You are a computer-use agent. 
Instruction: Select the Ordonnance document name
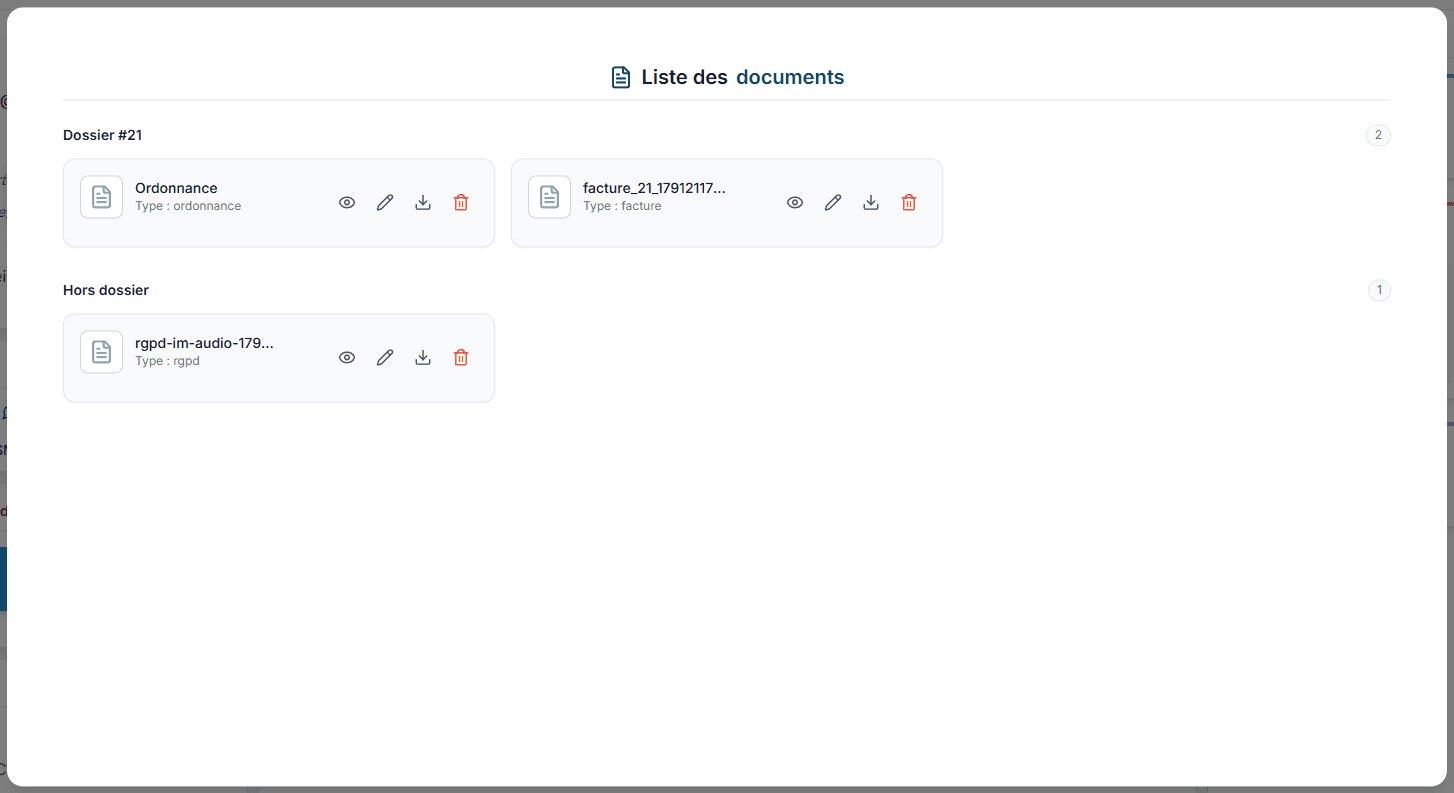click(x=176, y=188)
